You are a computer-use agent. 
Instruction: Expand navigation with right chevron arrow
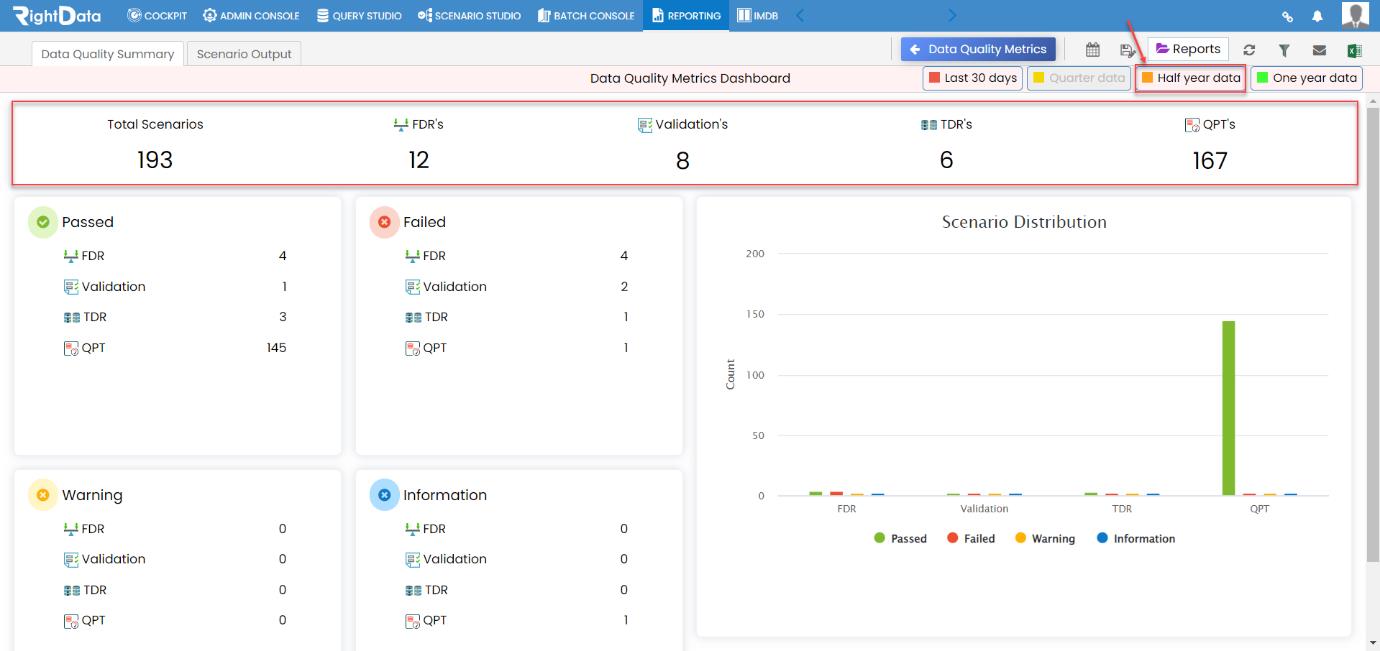pos(951,16)
